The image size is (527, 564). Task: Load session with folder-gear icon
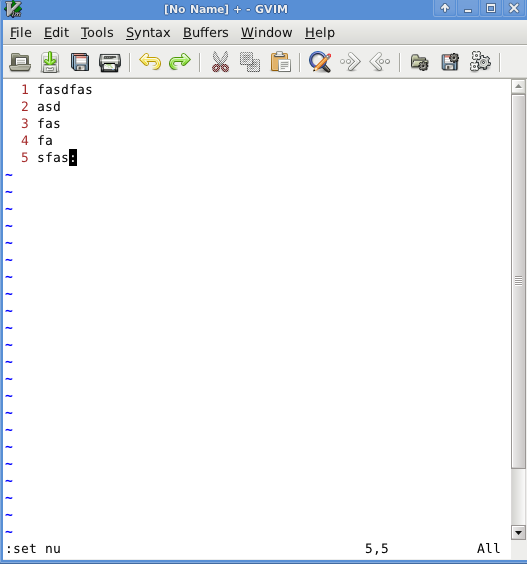pyautogui.click(x=420, y=62)
